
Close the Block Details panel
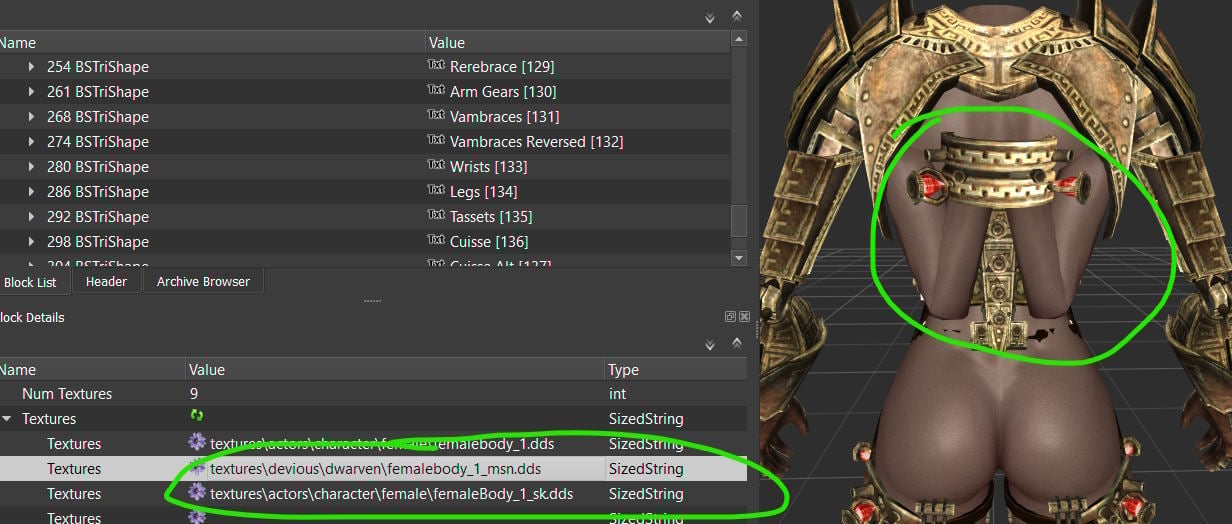pyautogui.click(x=744, y=317)
